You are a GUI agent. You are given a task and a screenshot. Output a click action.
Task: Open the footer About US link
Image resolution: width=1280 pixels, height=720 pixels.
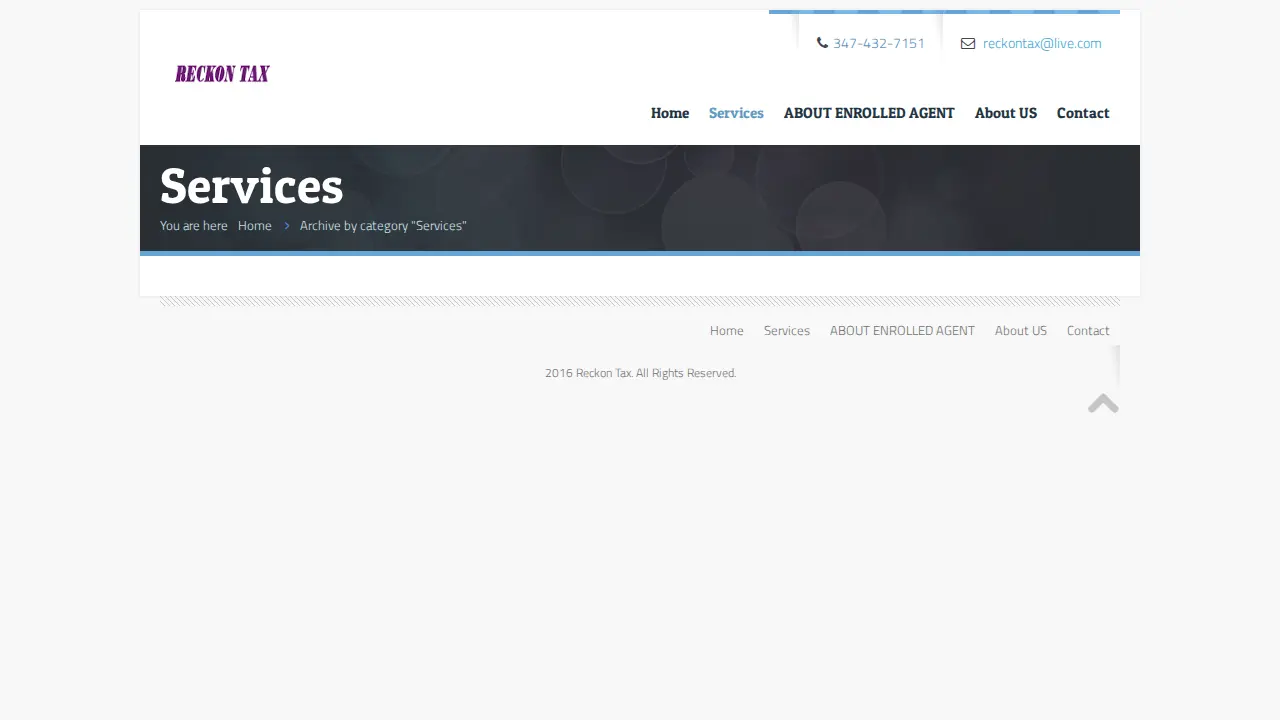[1021, 331]
